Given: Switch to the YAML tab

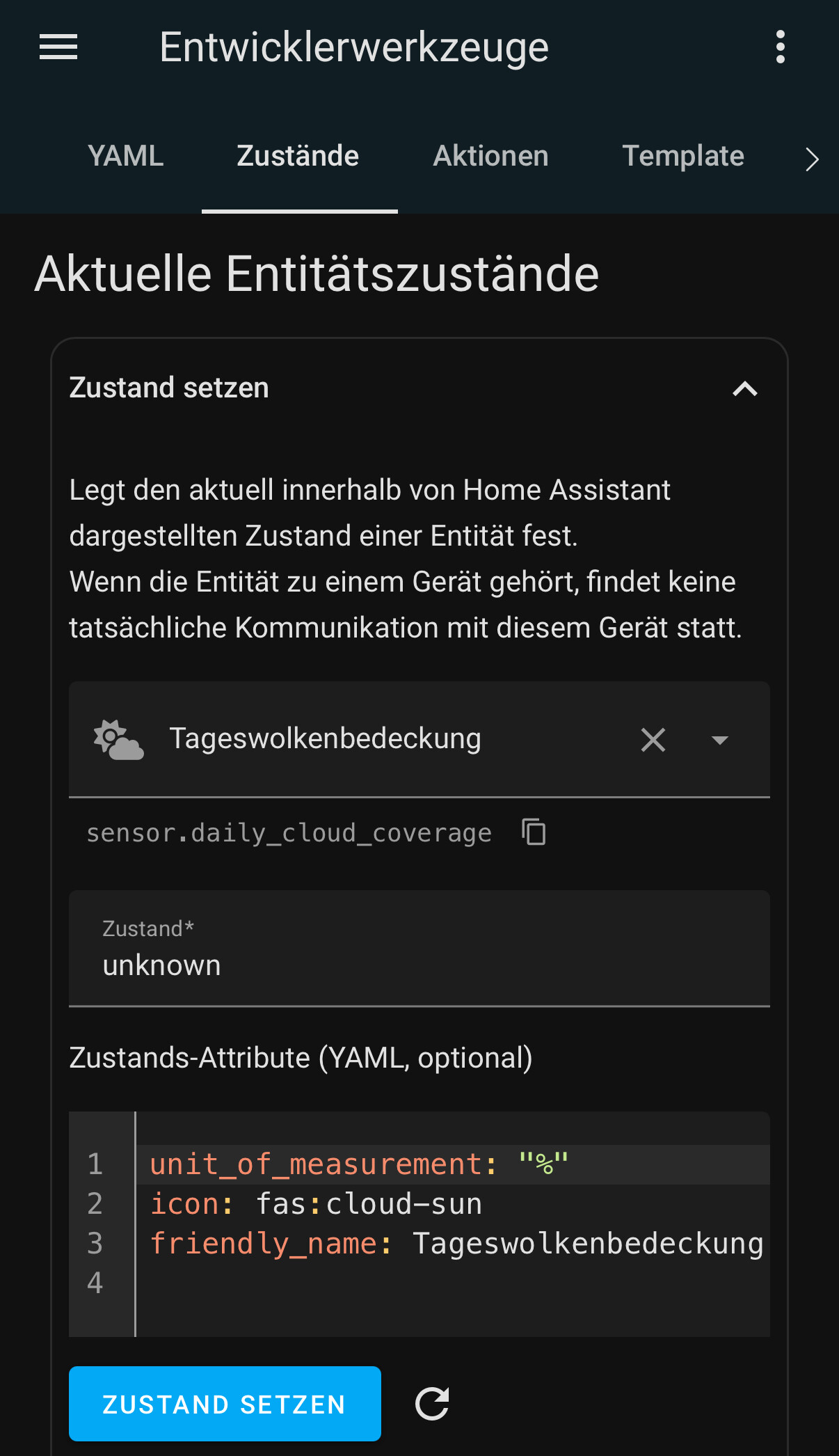Looking at the screenshot, I should pos(126,157).
